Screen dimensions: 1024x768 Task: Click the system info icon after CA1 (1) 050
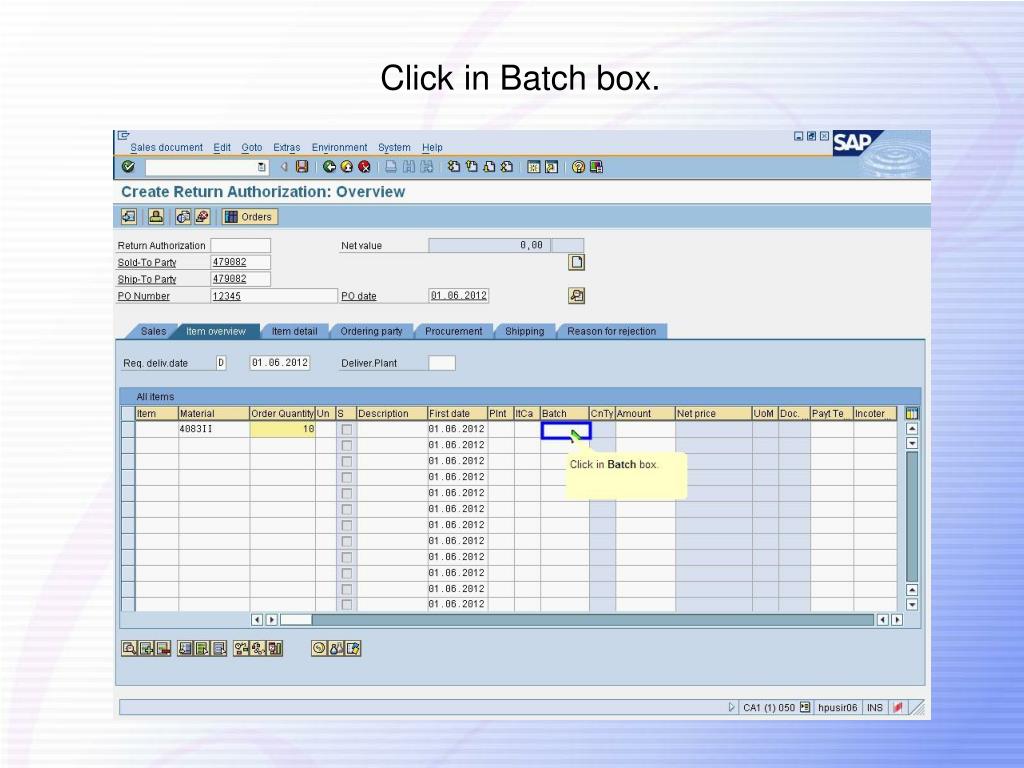tap(805, 707)
